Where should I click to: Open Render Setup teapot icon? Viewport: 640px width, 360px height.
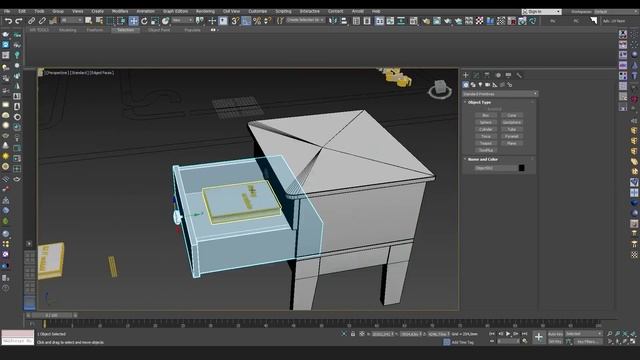coord(426,21)
